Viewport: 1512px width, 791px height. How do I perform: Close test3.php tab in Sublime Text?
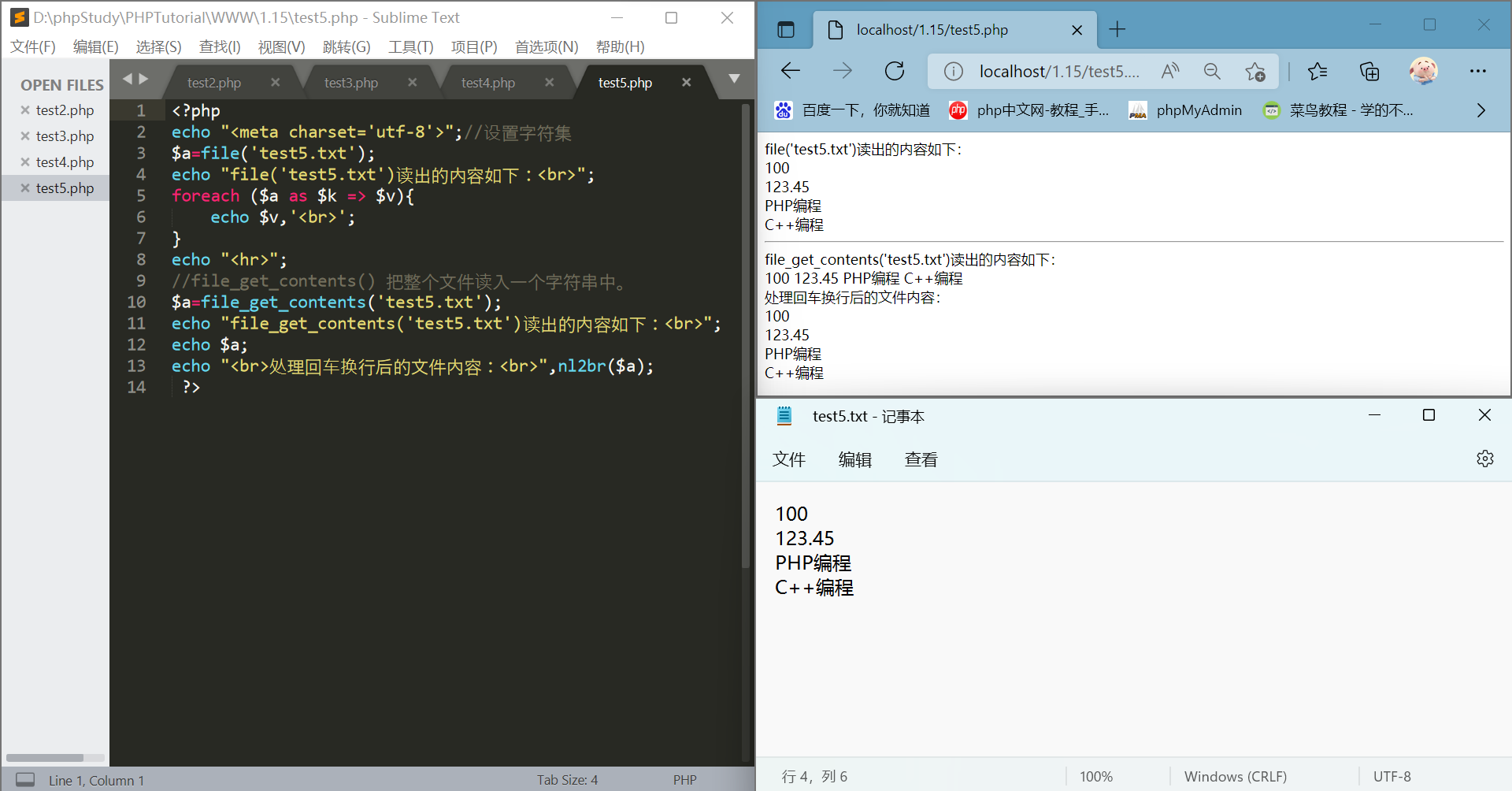(412, 82)
